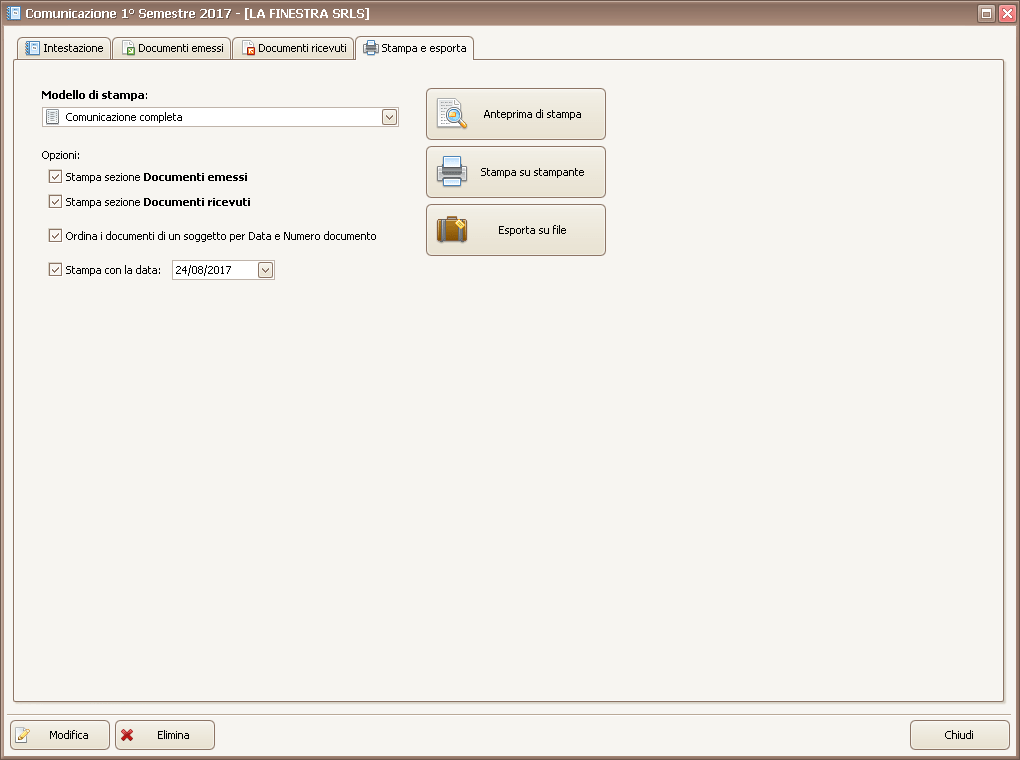Maximize the Comunicazione window
The image size is (1020, 760).
986,14
